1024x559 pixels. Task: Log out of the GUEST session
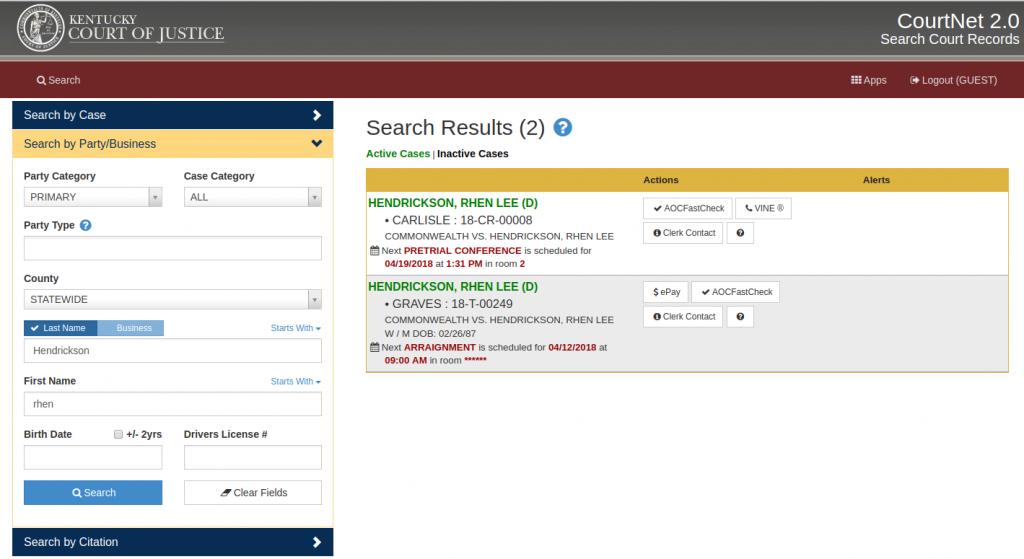(953, 80)
